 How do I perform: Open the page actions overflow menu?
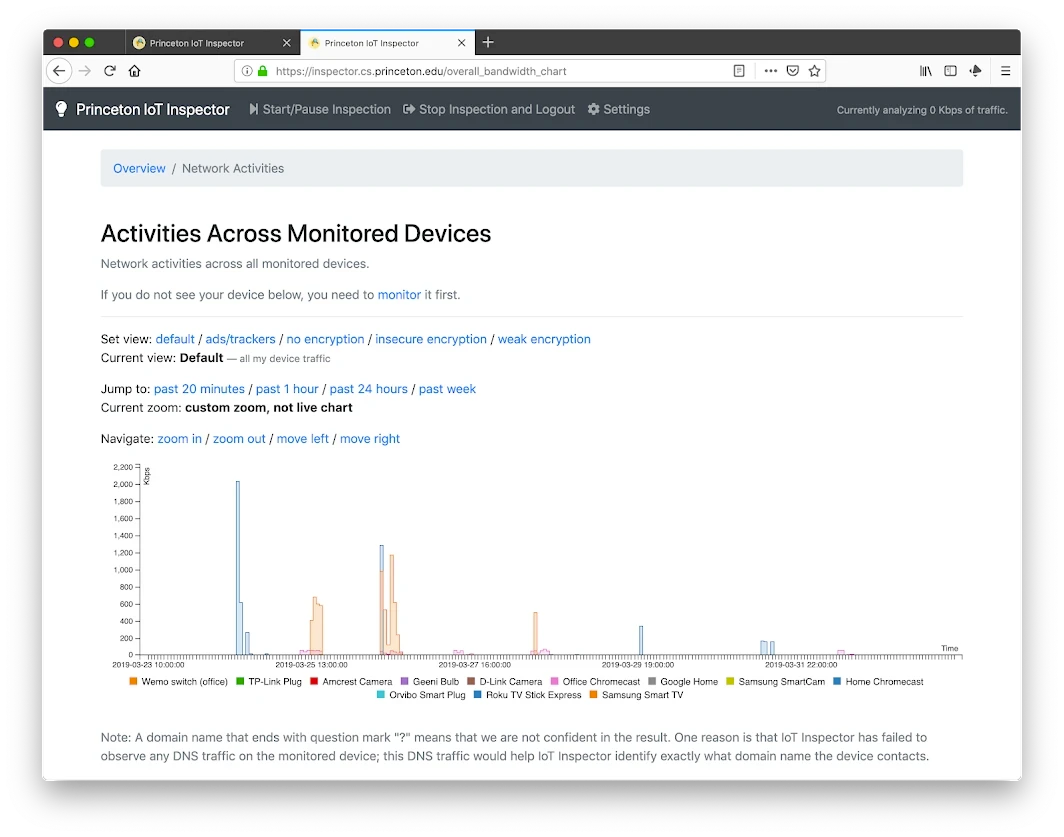pyautogui.click(x=770, y=71)
